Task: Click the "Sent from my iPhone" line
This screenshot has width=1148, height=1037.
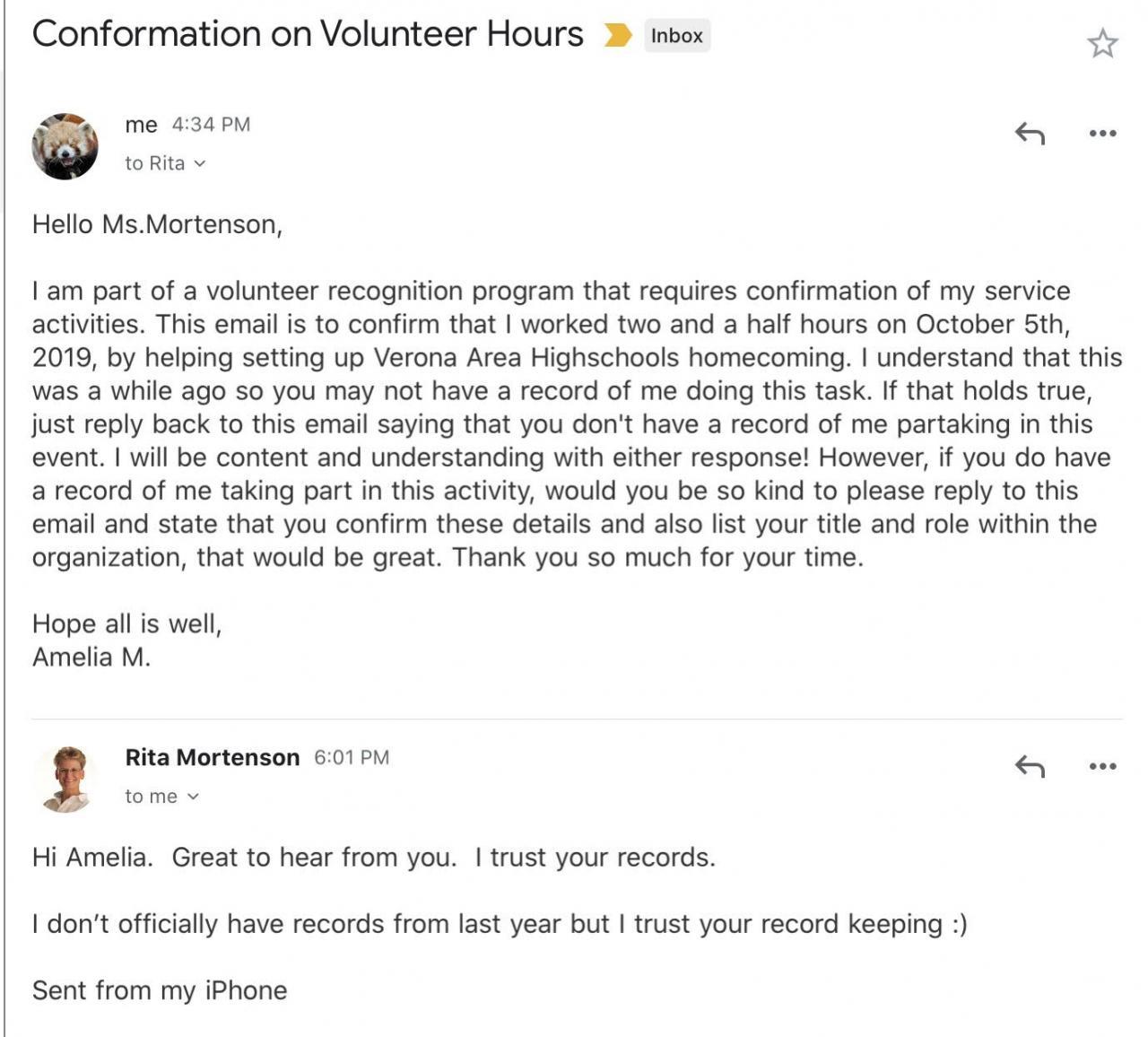Action: point(160,990)
